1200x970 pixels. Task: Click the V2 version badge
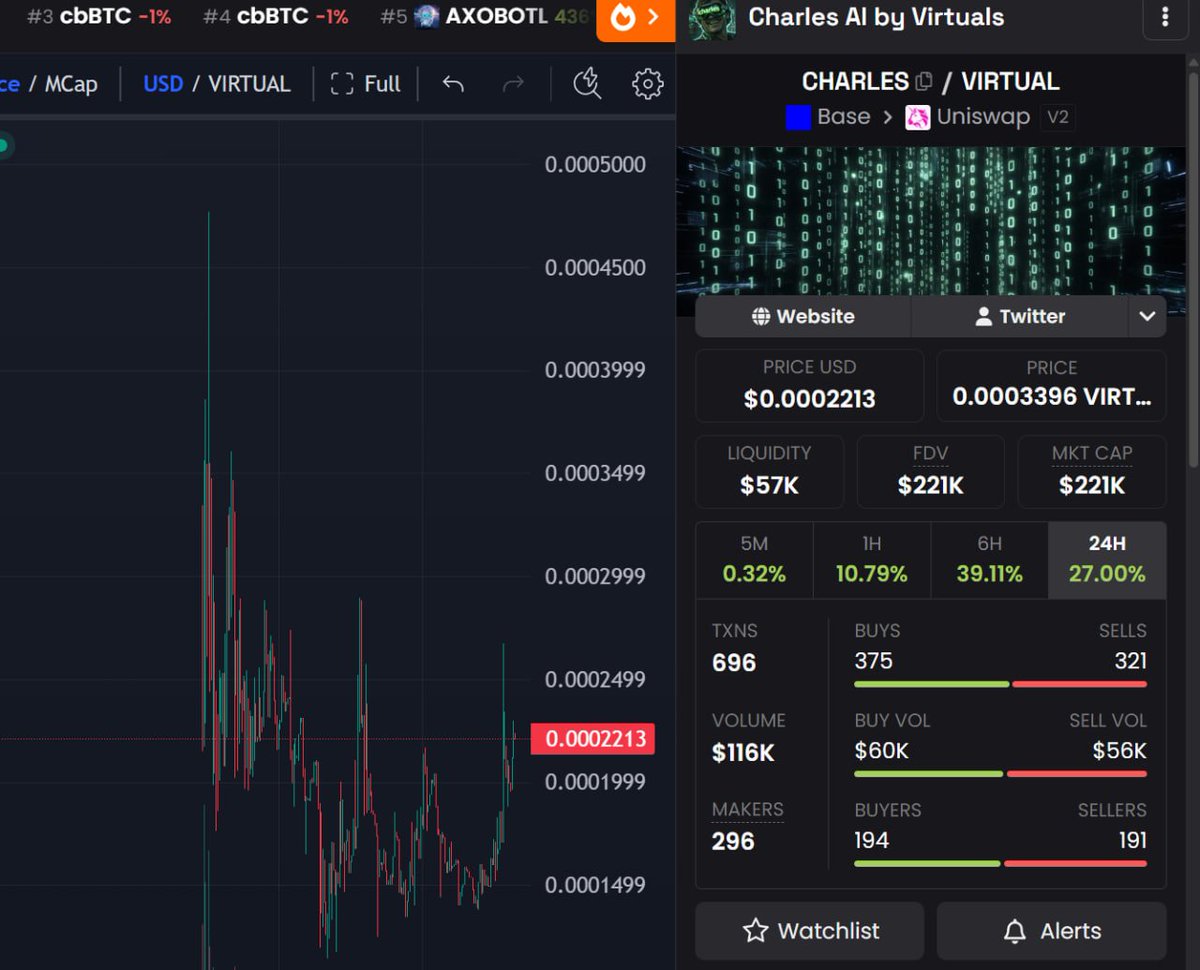click(1057, 117)
